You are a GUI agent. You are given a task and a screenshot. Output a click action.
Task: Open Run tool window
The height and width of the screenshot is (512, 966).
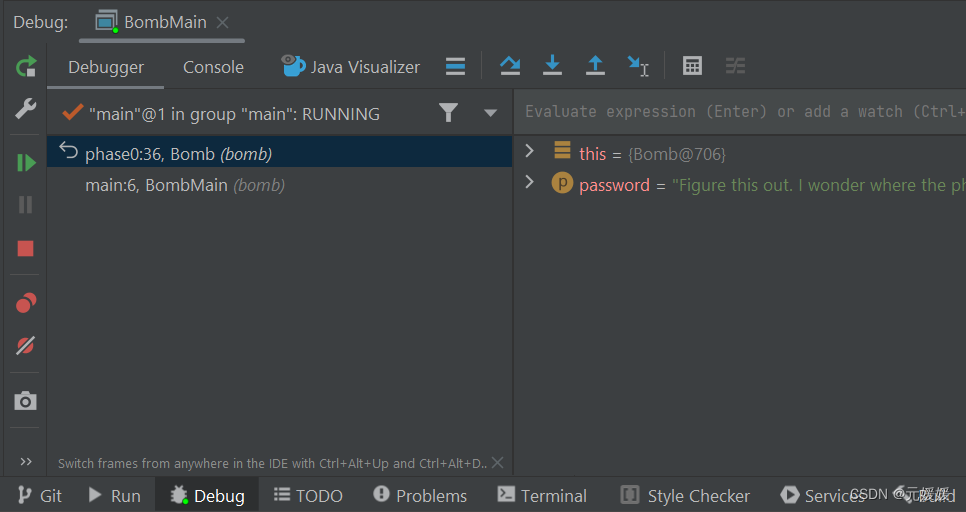click(x=115, y=495)
